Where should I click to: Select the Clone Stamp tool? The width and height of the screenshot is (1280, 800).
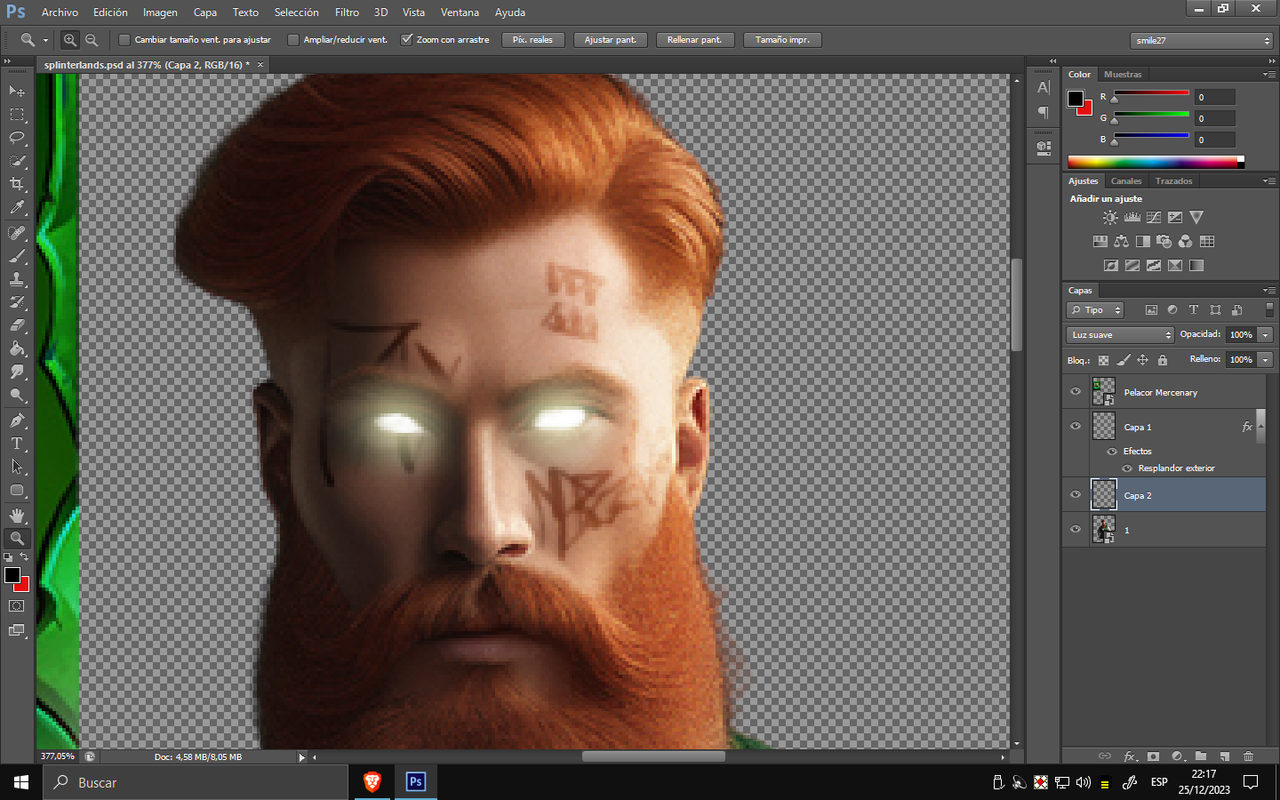[17, 279]
